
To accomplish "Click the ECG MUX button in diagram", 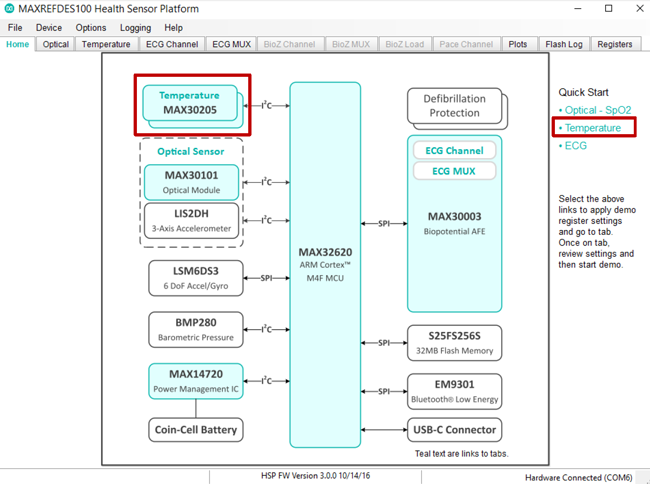I will 454,171.
